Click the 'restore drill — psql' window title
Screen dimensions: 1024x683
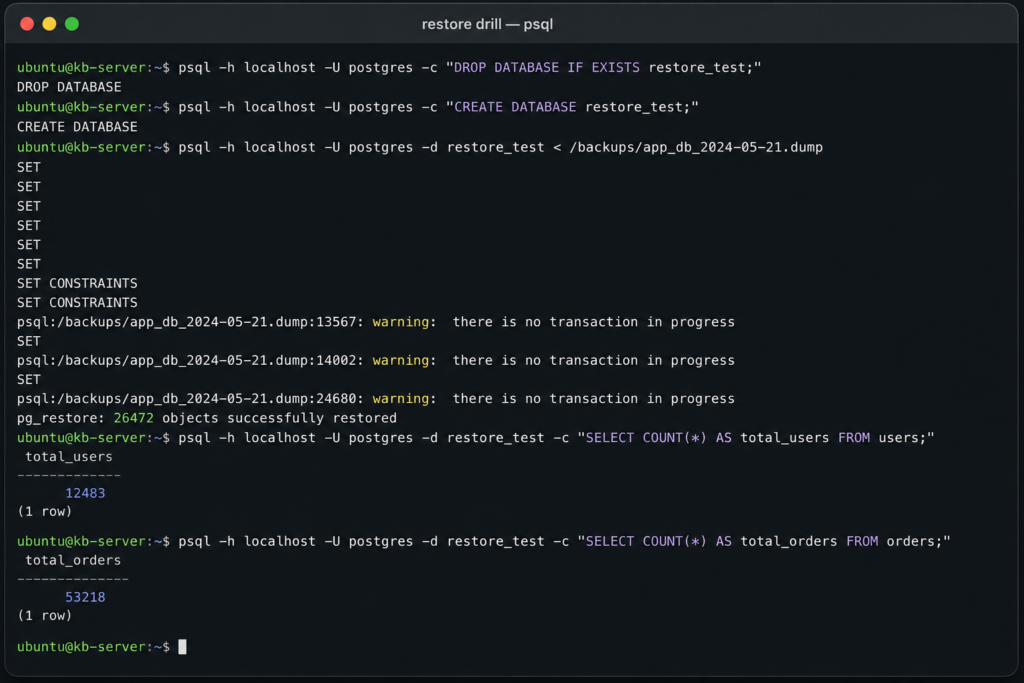pyautogui.click(x=487, y=24)
